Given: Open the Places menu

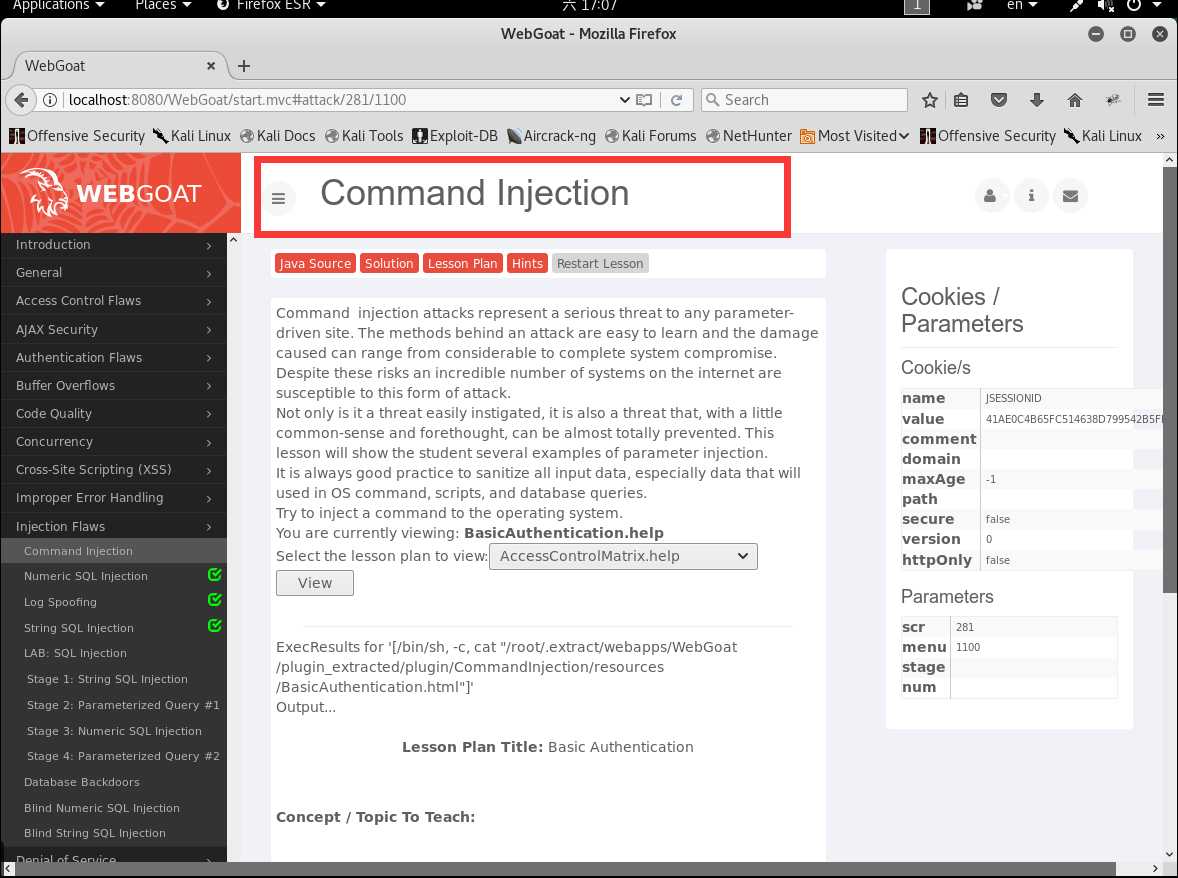Looking at the screenshot, I should [x=163, y=5].
